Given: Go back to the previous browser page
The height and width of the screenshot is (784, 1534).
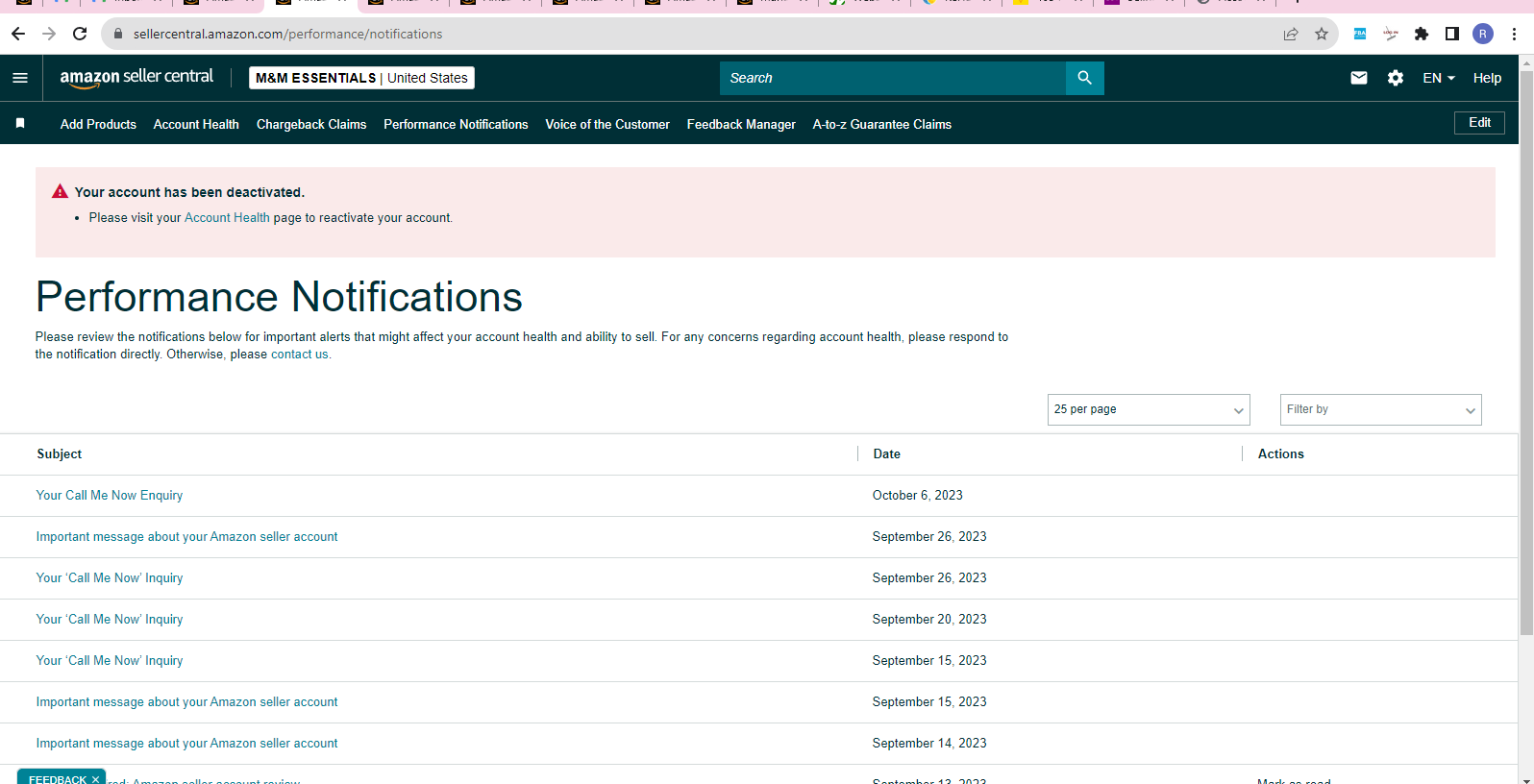Looking at the screenshot, I should tap(18, 34).
